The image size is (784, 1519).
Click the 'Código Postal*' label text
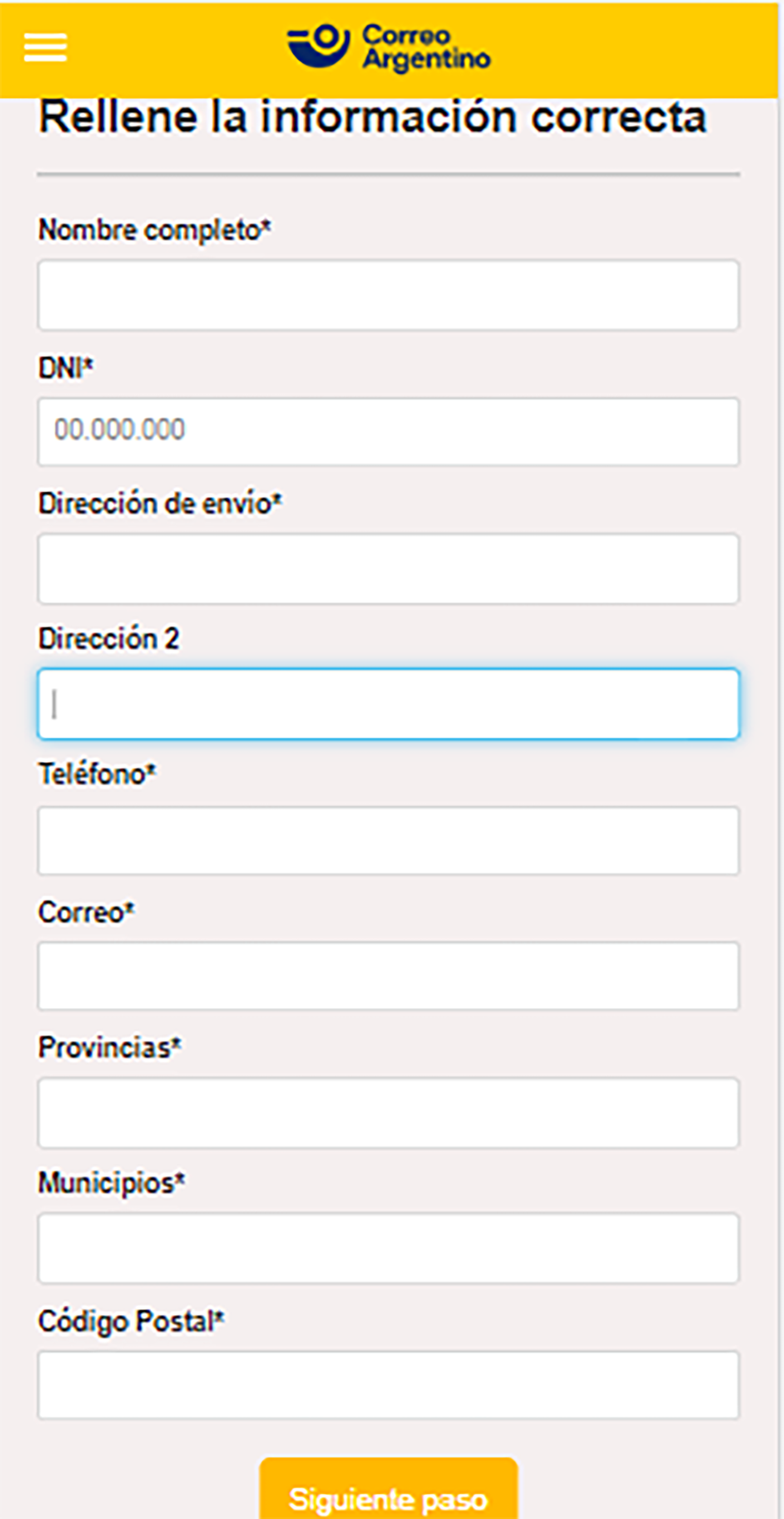[131, 1321]
